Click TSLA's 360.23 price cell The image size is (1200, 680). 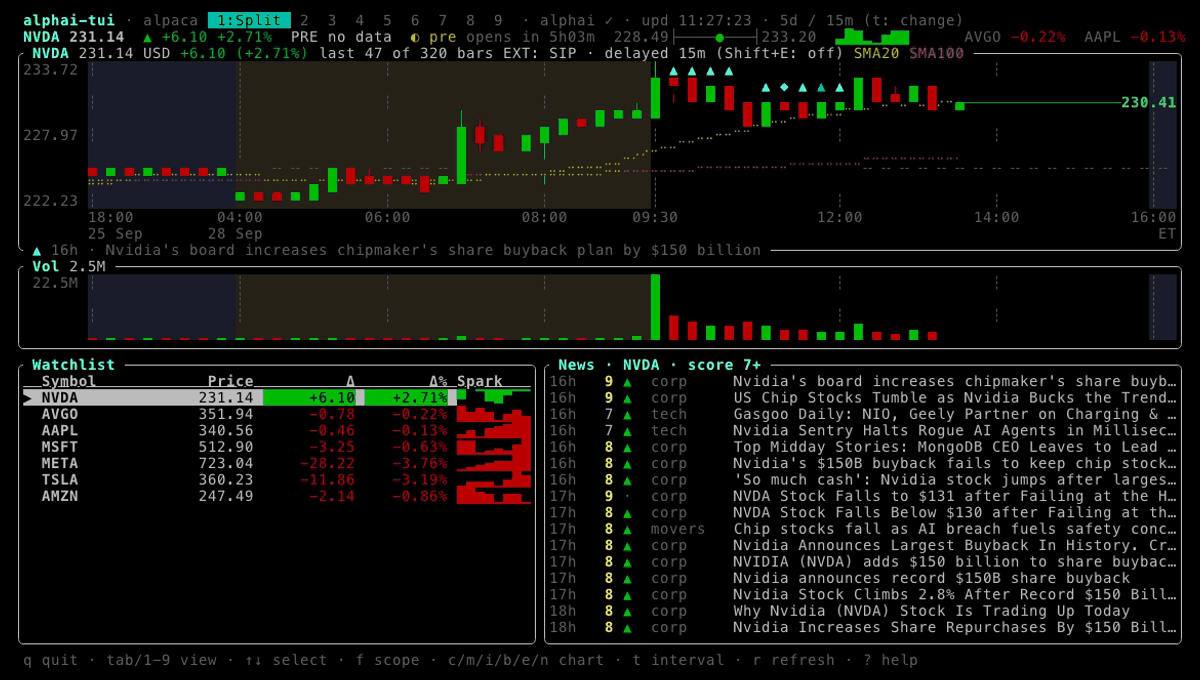(226, 479)
